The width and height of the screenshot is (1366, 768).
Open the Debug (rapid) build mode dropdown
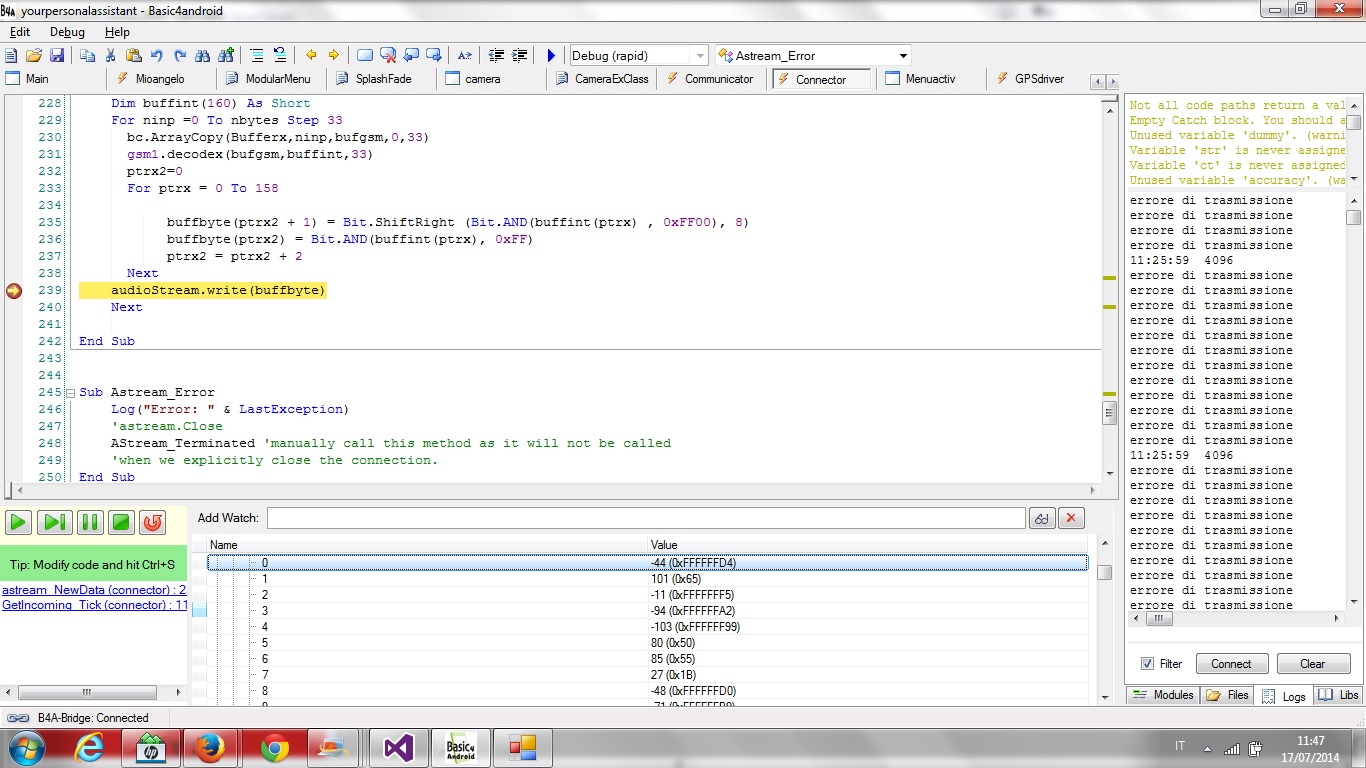tap(699, 56)
